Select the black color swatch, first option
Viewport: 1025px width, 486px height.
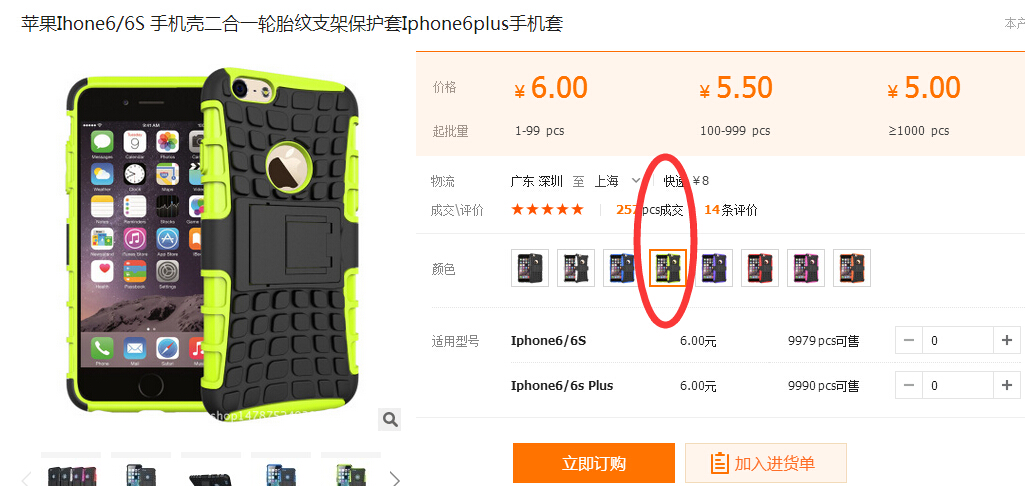click(530, 268)
